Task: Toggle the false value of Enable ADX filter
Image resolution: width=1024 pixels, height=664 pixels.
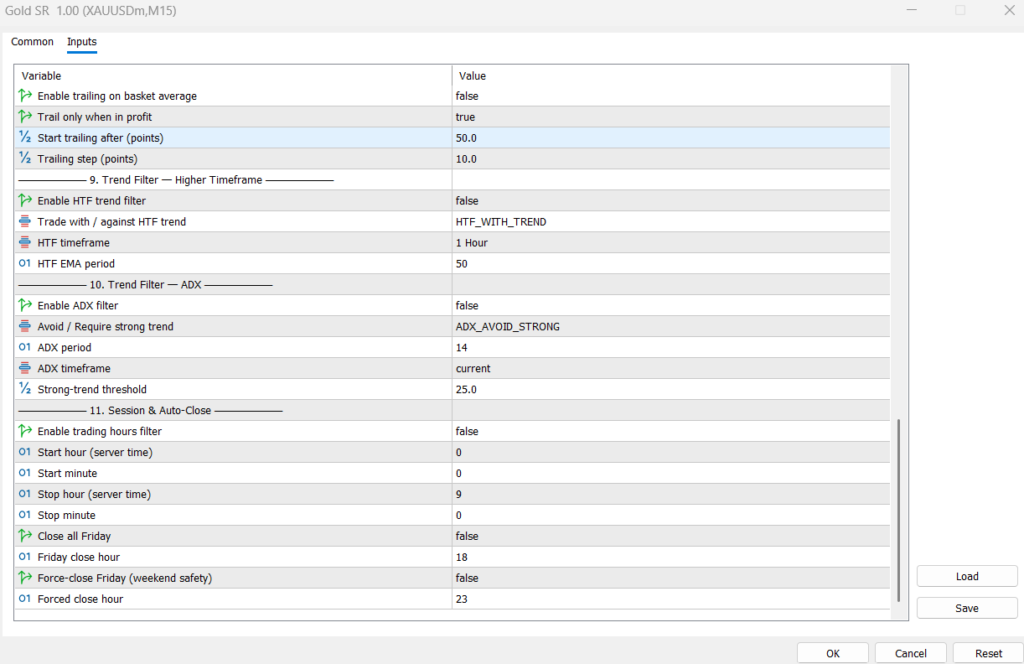Action: (671, 306)
